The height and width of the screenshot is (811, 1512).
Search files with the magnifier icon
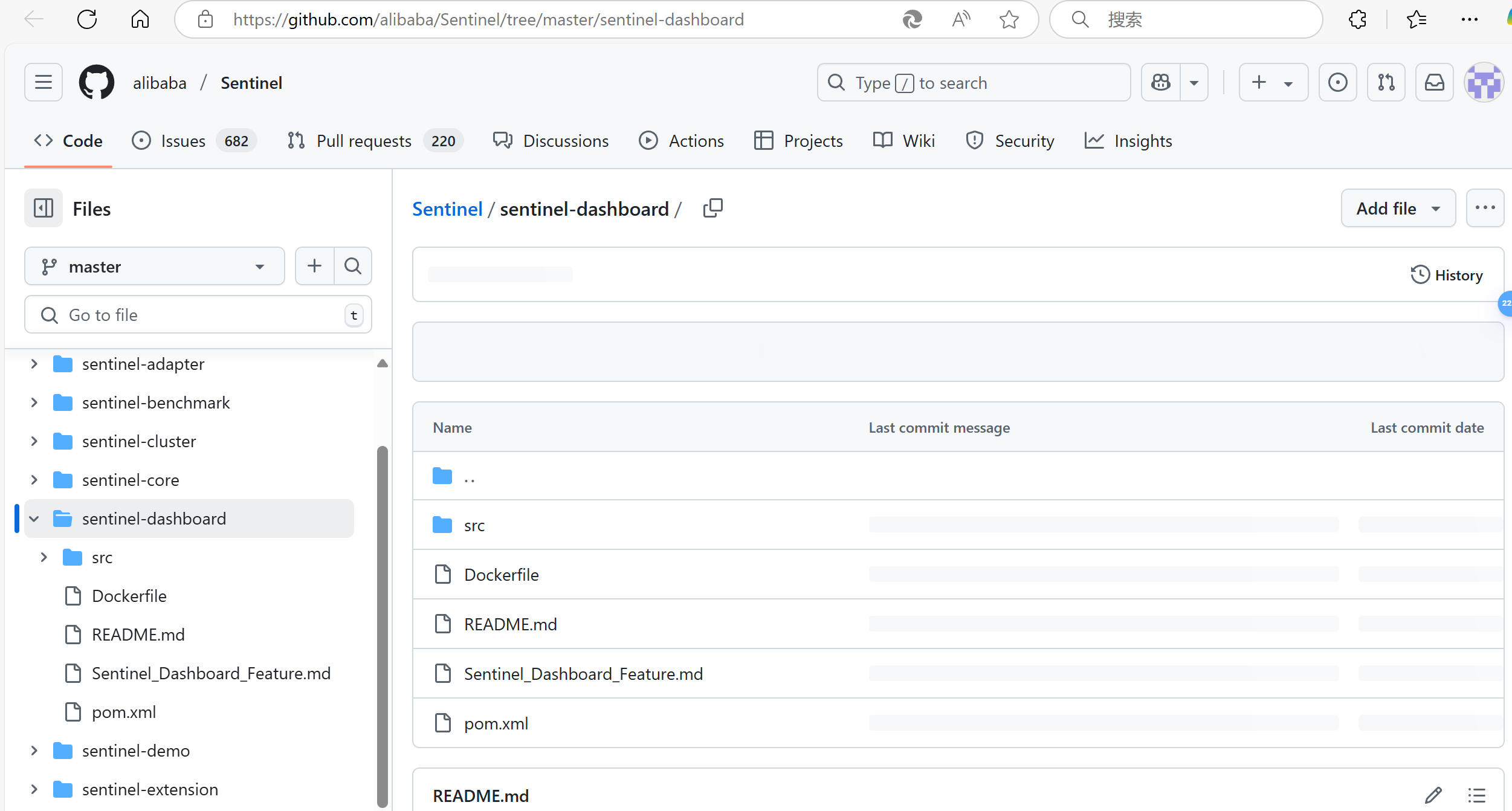353,266
